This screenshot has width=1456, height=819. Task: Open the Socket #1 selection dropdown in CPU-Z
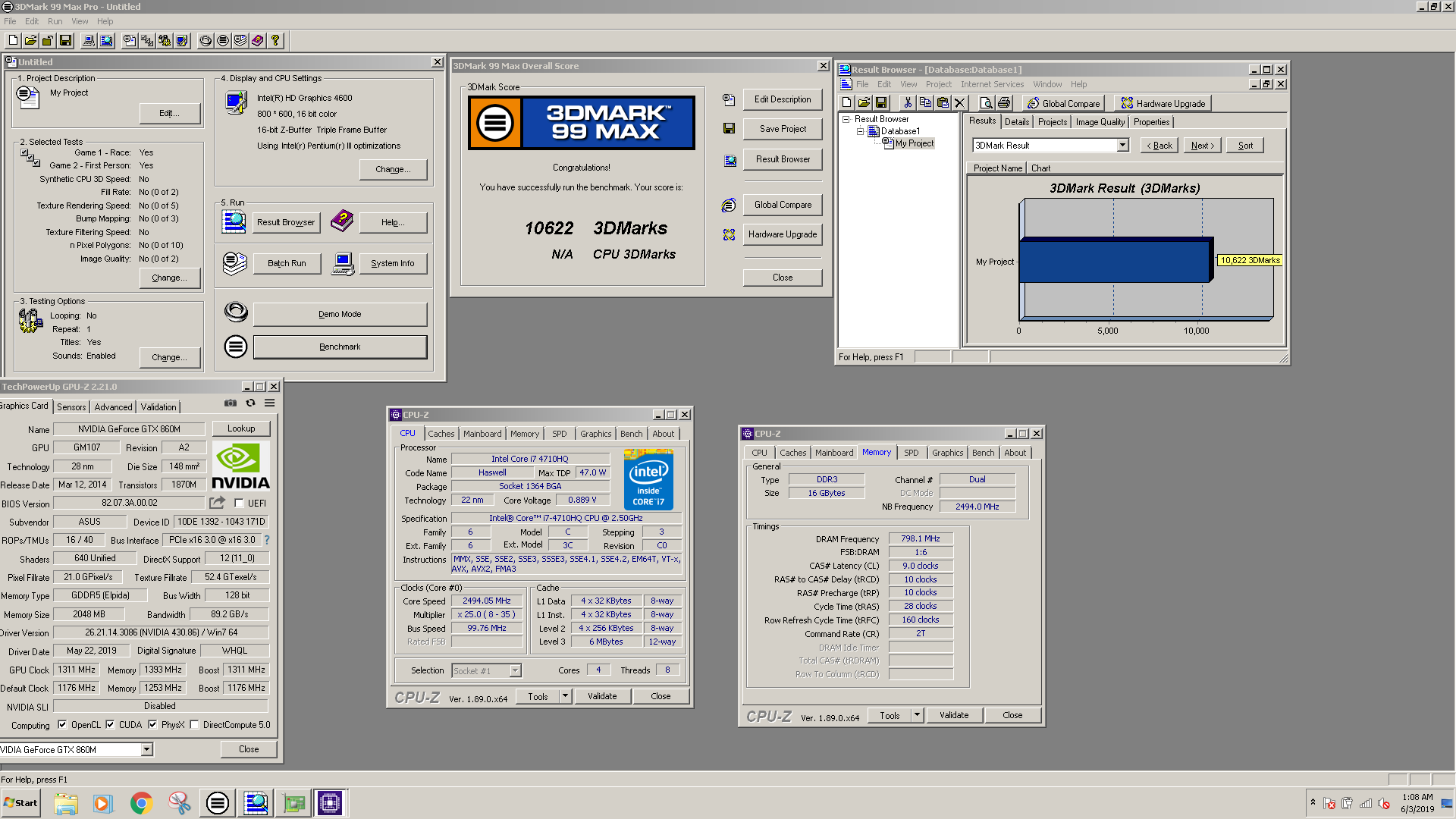click(x=515, y=670)
